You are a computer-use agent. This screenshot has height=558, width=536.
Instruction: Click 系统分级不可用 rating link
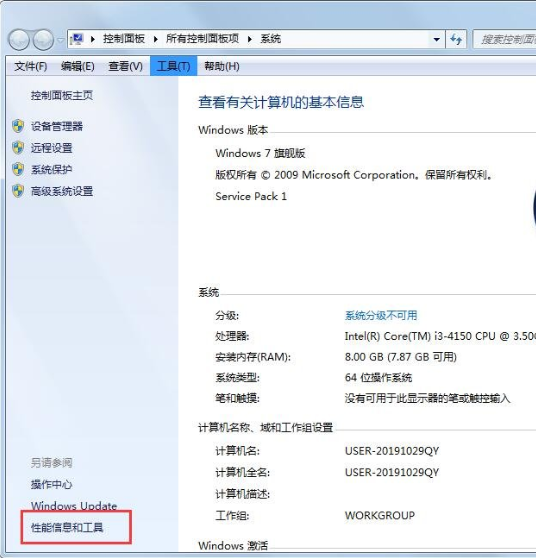click(x=381, y=315)
